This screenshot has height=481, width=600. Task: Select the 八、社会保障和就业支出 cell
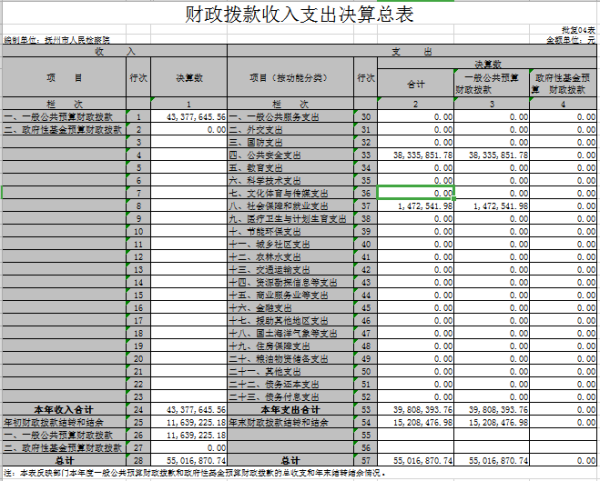pos(290,206)
